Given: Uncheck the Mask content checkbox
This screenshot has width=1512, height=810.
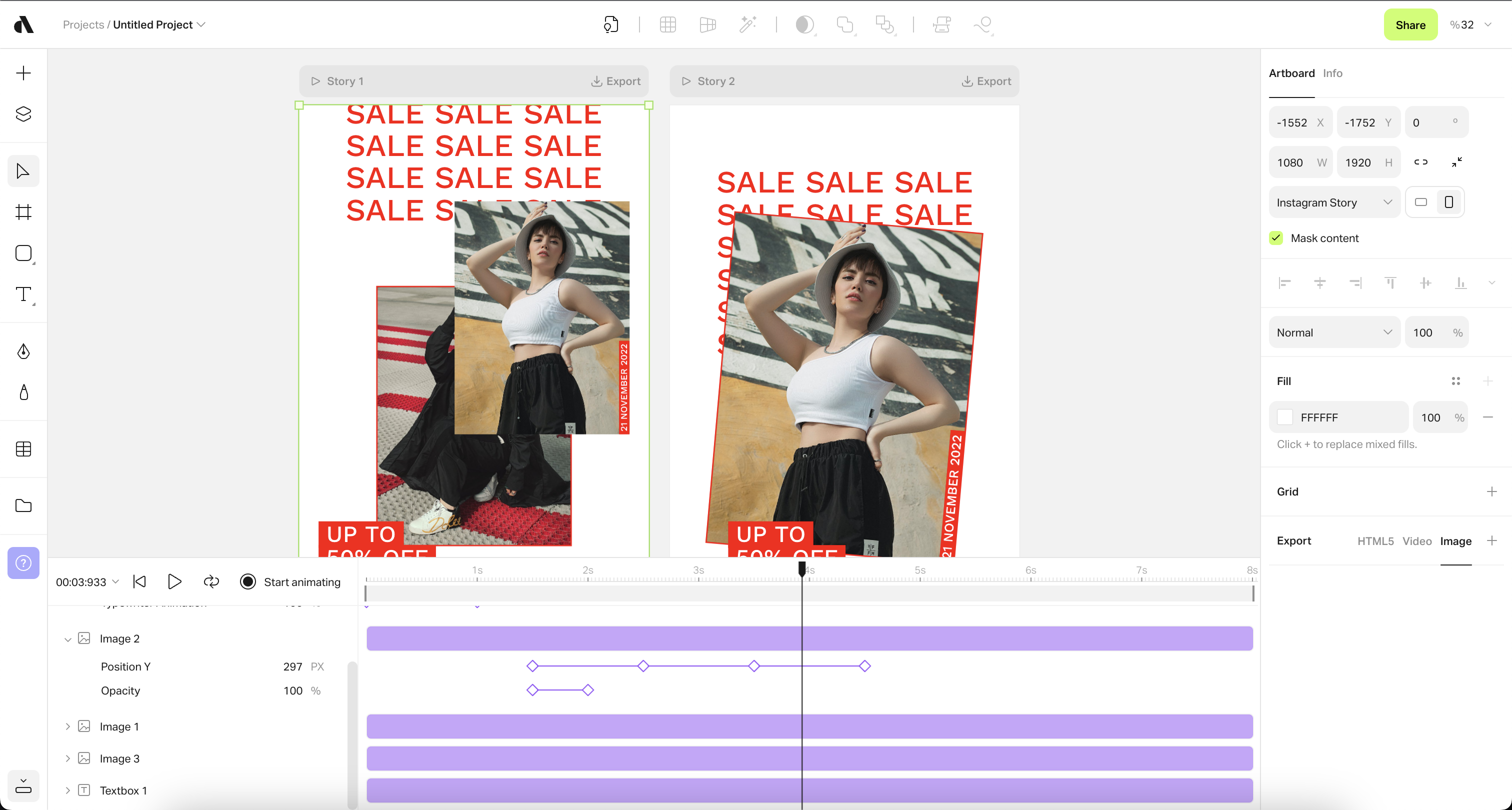Looking at the screenshot, I should point(1276,237).
